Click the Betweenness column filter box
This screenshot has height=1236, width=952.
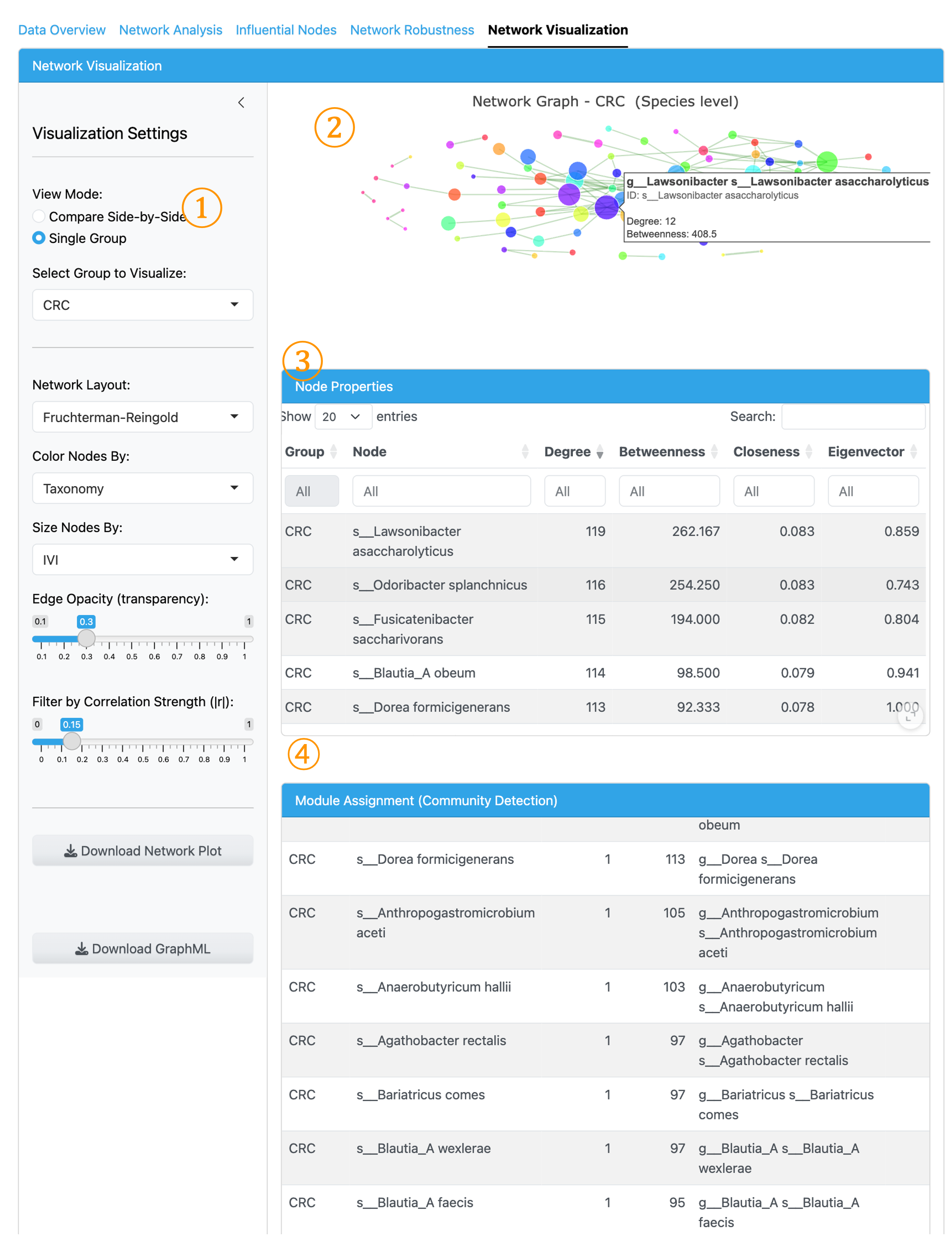coord(669,491)
